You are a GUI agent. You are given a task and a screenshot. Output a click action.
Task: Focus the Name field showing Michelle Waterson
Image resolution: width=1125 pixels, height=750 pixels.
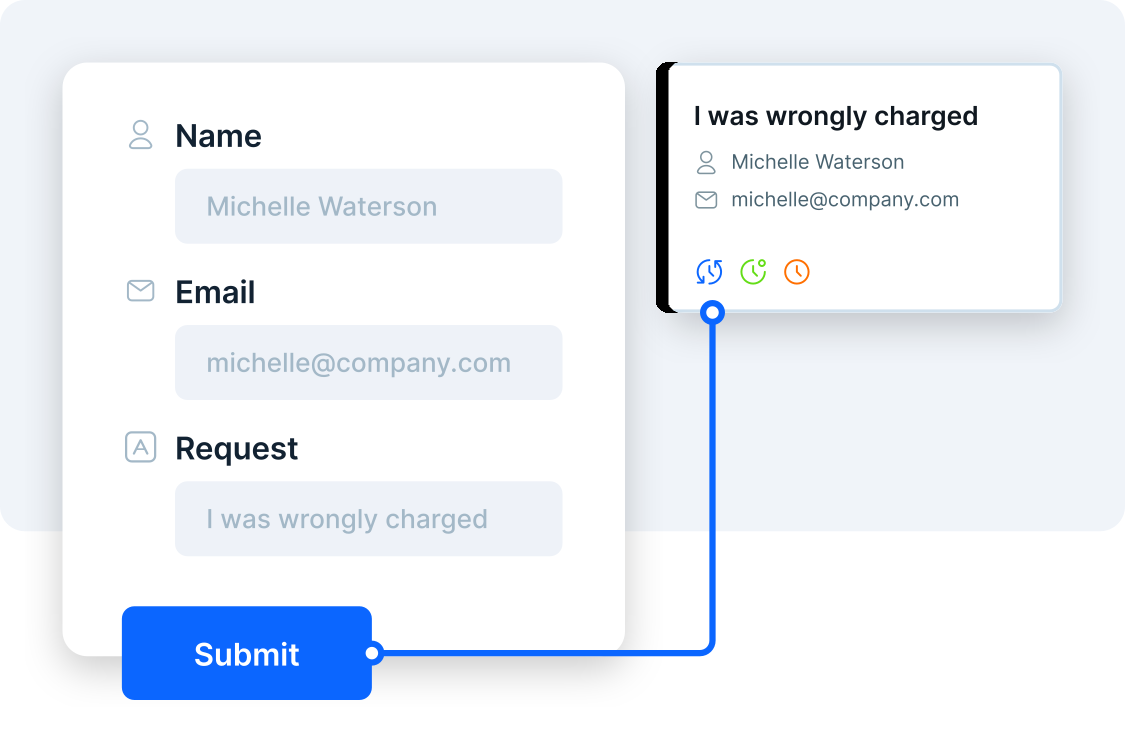click(x=368, y=206)
